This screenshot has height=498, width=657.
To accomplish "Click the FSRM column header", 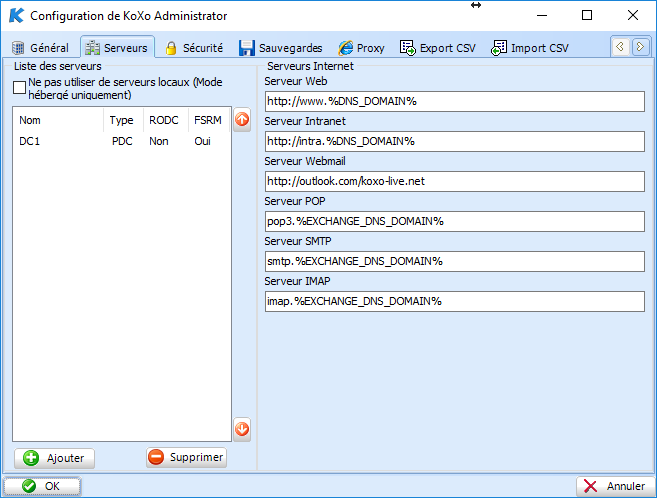I will [209, 120].
